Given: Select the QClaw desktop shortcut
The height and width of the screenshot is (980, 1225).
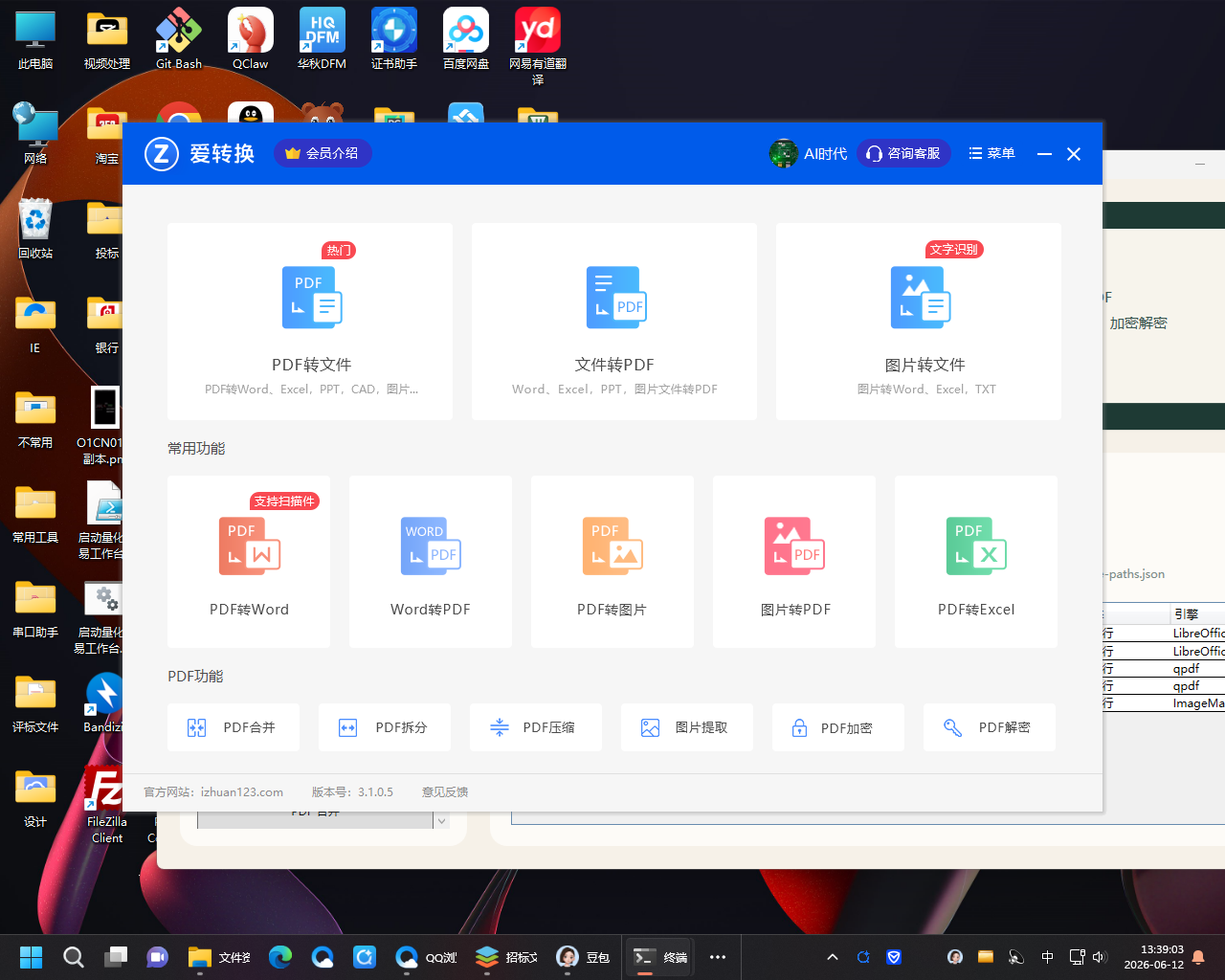Looking at the screenshot, I should [x=251, y=40].
